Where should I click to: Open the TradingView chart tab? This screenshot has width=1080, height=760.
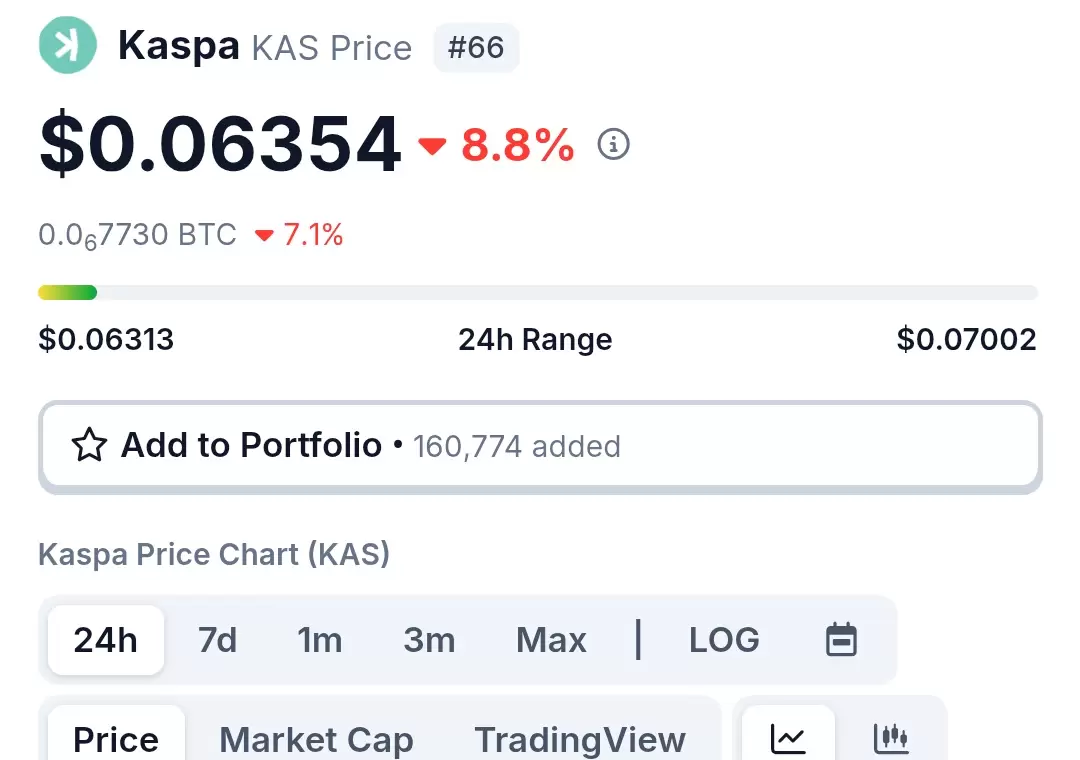[x=580, y=740]
